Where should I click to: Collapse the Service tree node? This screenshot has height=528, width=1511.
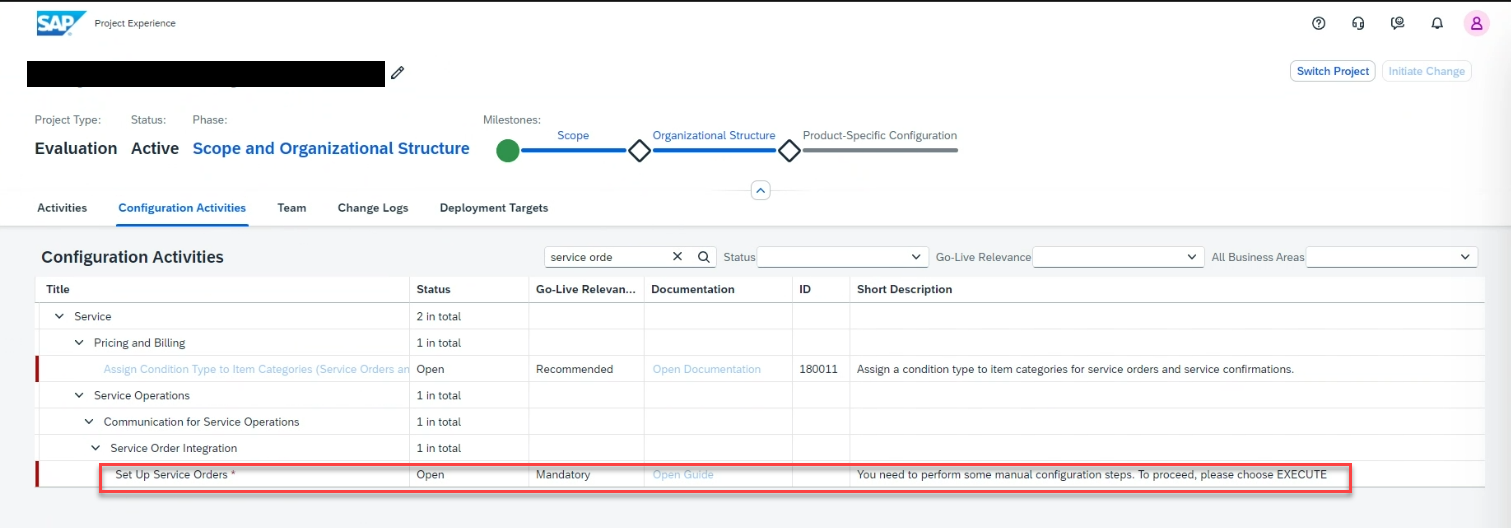pyautogui.click(x=59, y=316)
